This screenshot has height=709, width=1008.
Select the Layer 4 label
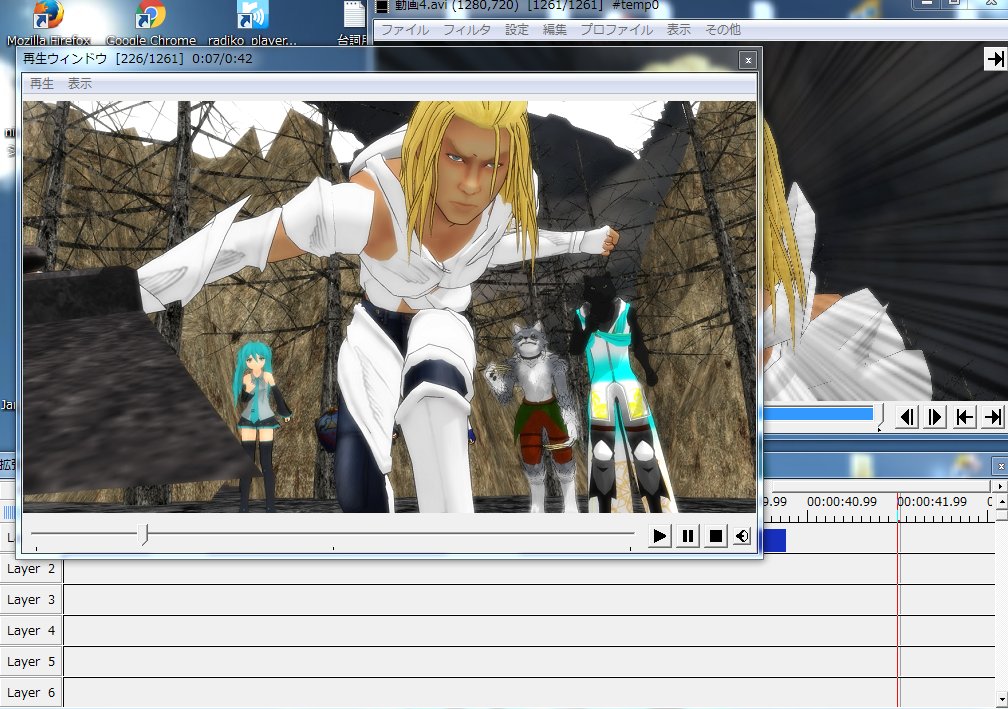click(x=31, y=631)
